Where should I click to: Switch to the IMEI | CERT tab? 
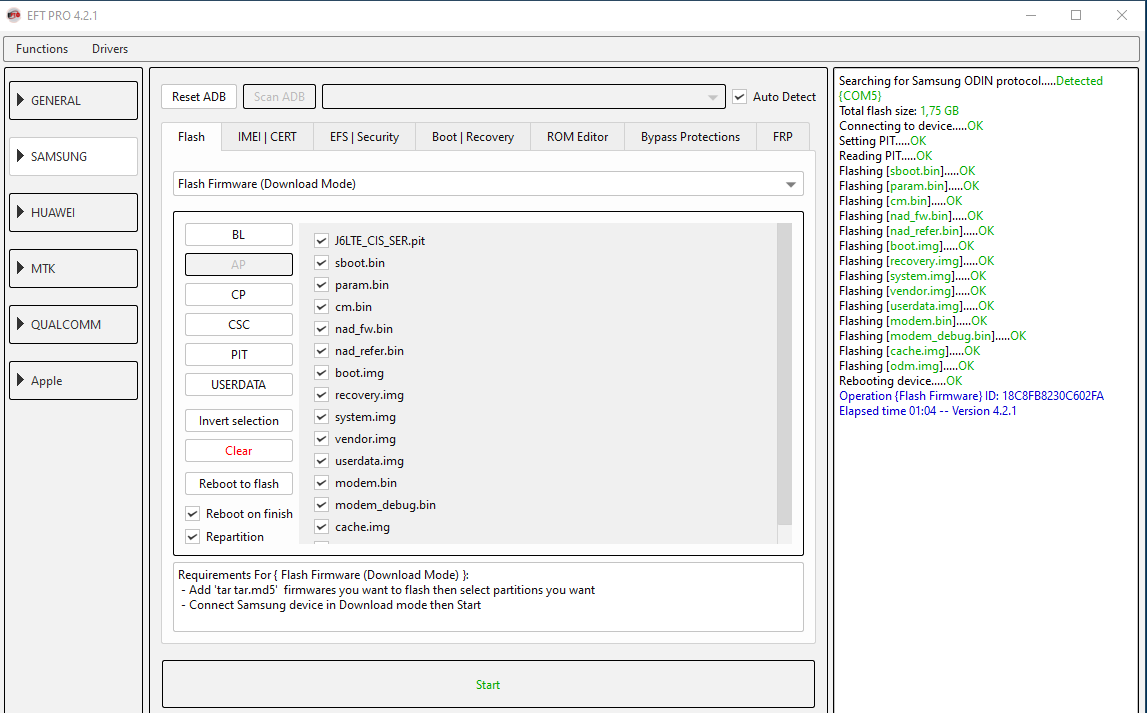coord(267,137)
